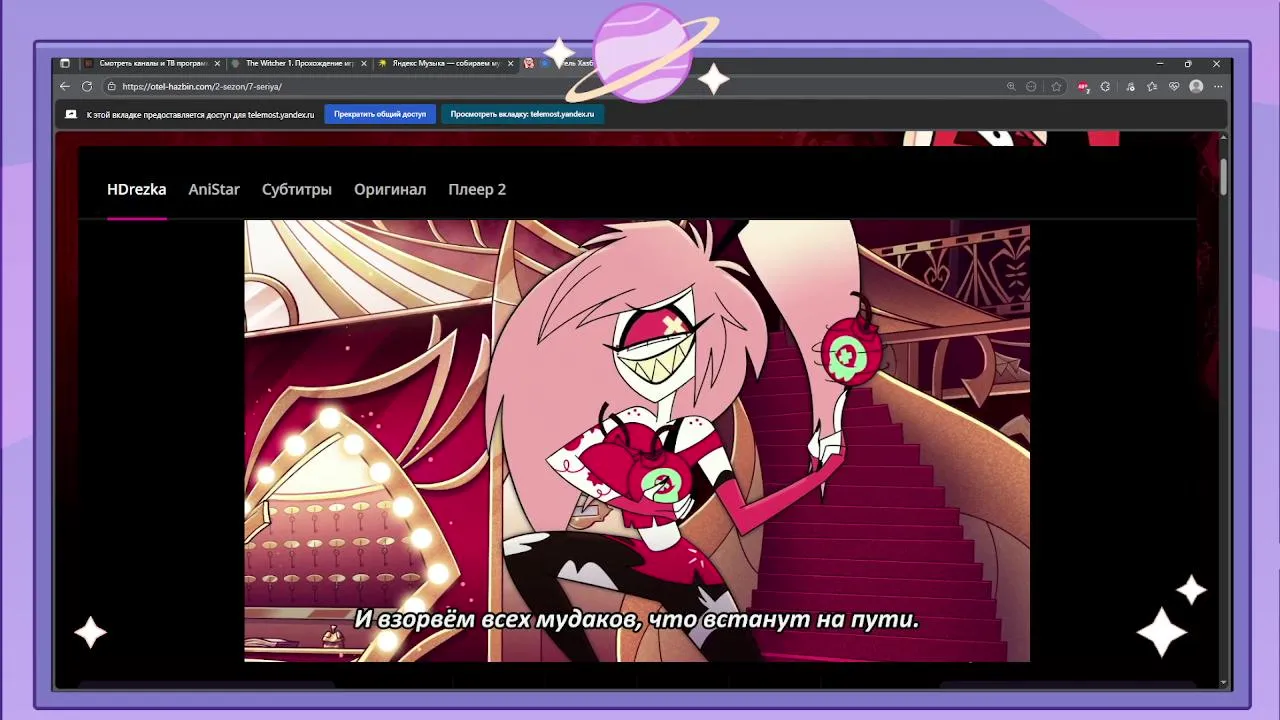Open the Favorites list icon
1280x720 pixels.
[1152, 87]
